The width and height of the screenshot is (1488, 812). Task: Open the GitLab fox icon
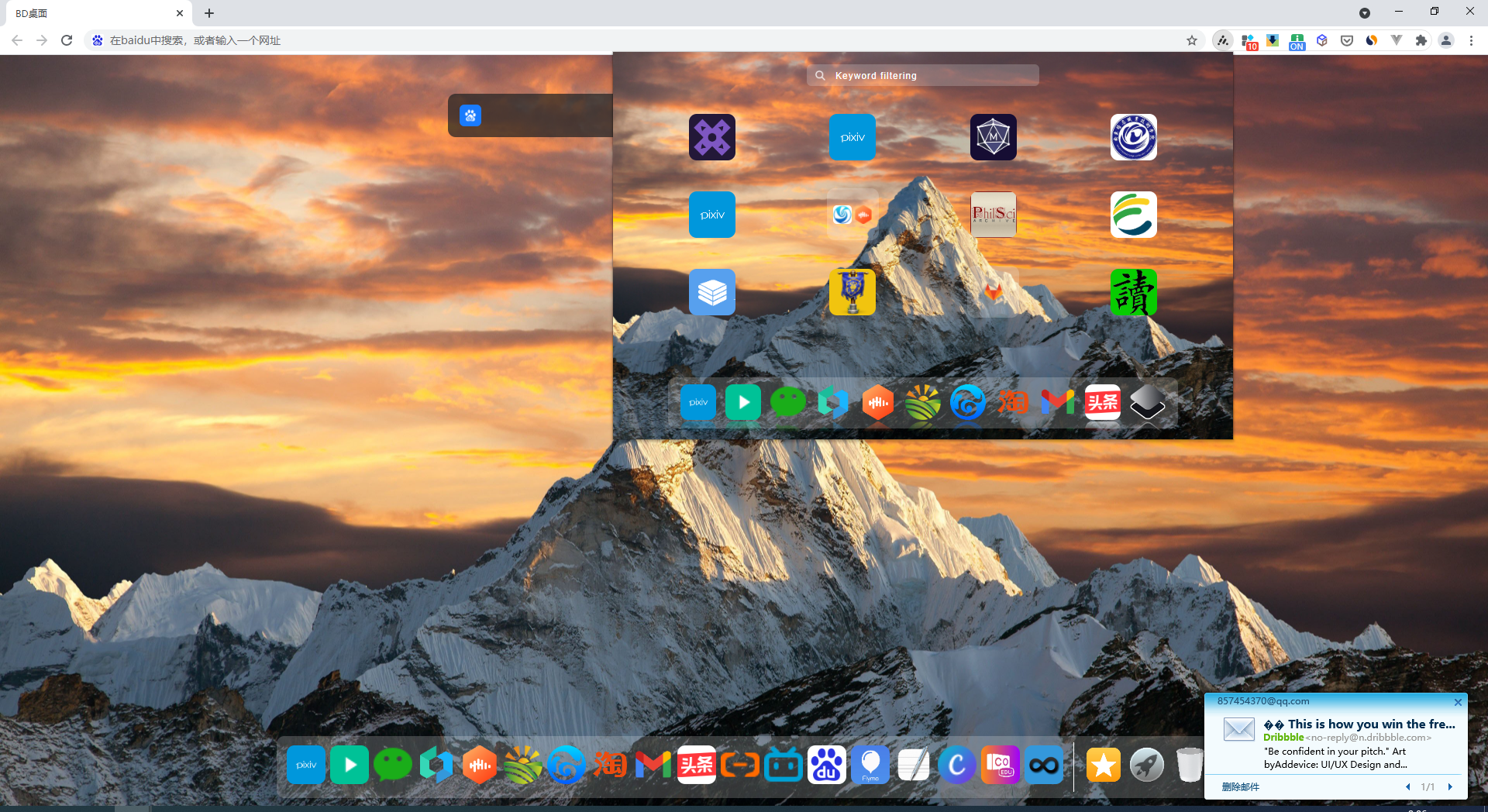[x=993, y=292]
